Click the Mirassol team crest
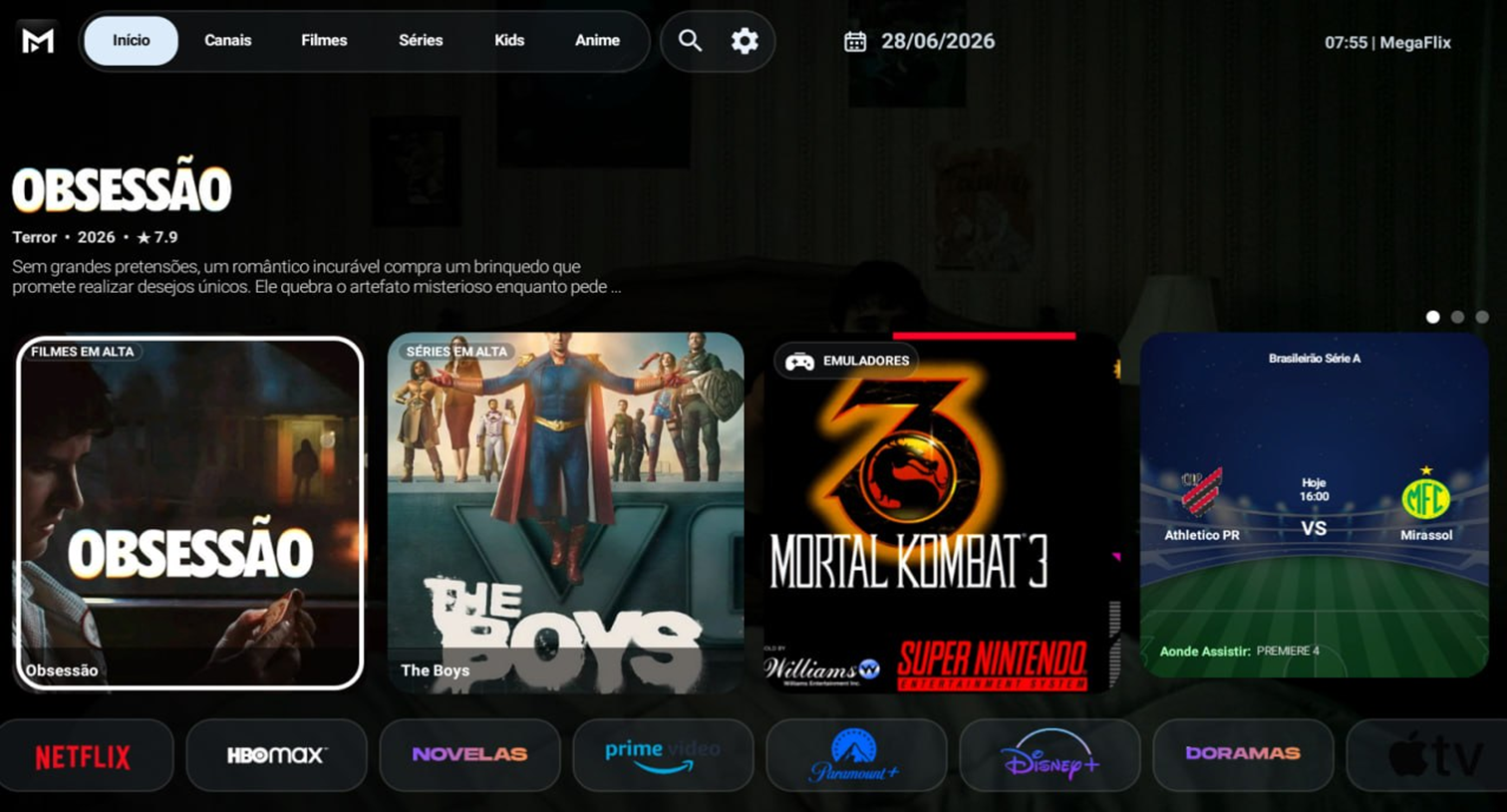1507x812 pixels. (1426, 495)
